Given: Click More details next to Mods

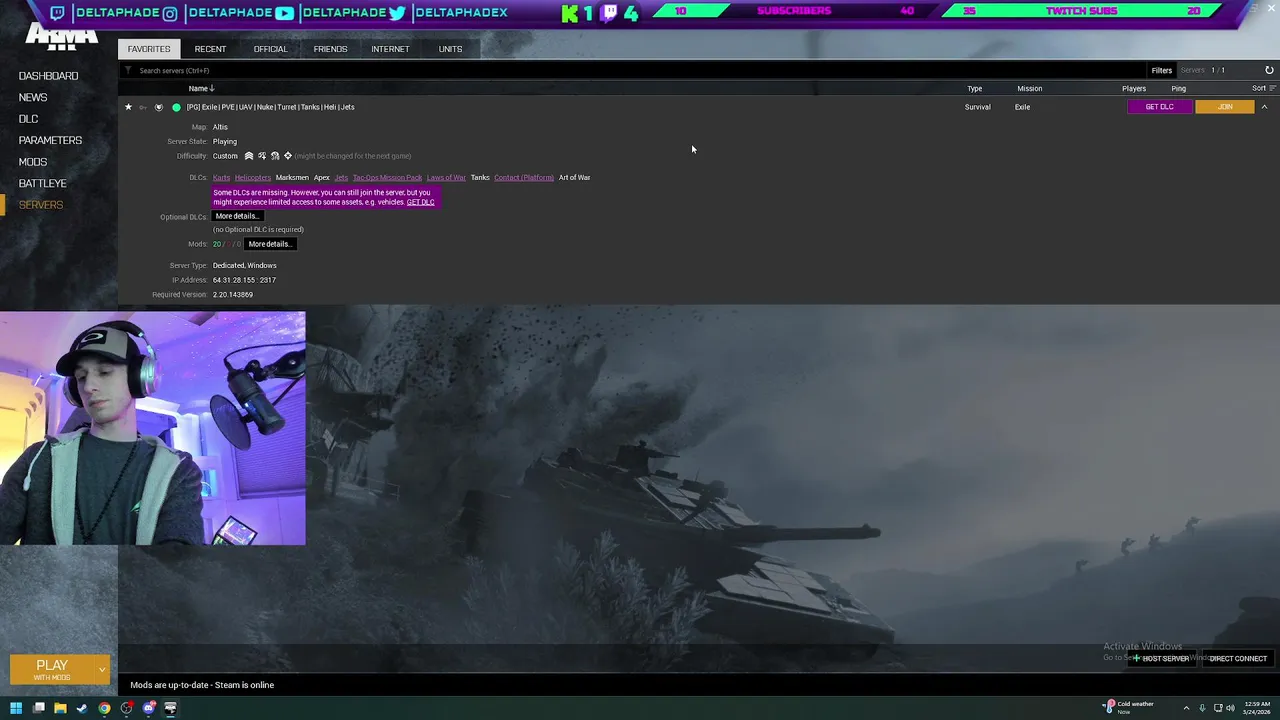Looking at the screenshot, I should [270, 244].
